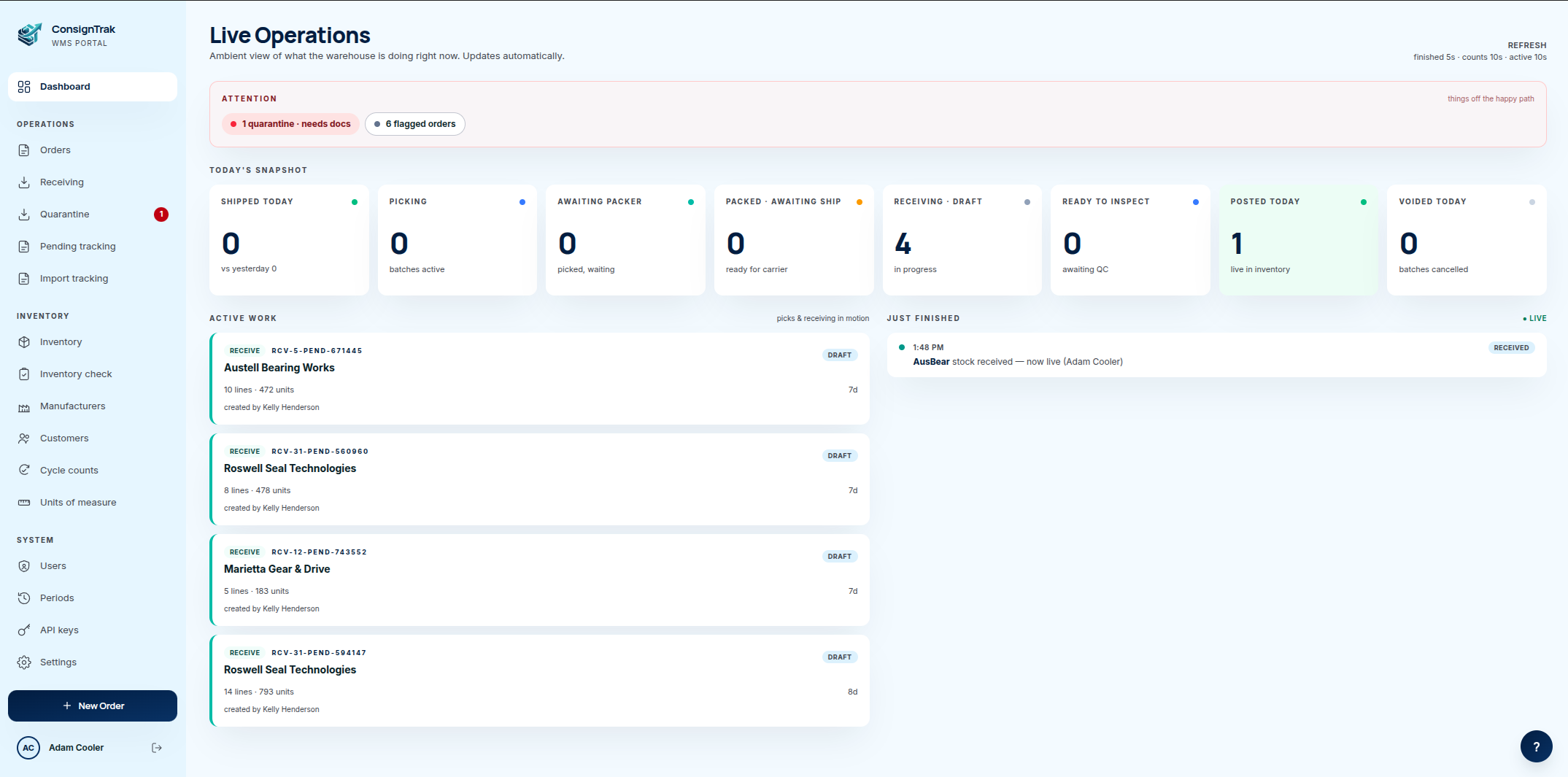The width and height of the screenshot is (1568, 777).
Task: Open the Packed Awaiting Ship card
Action: coord(794,240)
